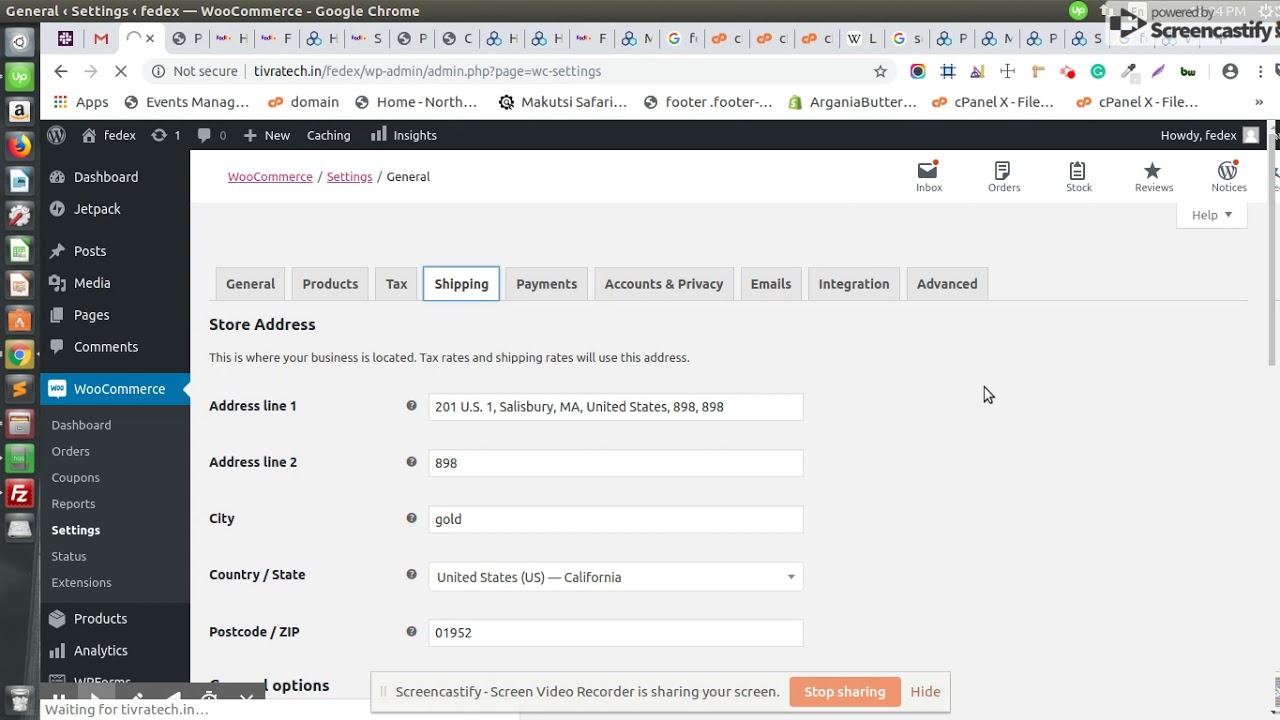Expand the Country / State dropdown
The image size is (1280, 720).
pyautogui.click(x=615, y=577)
